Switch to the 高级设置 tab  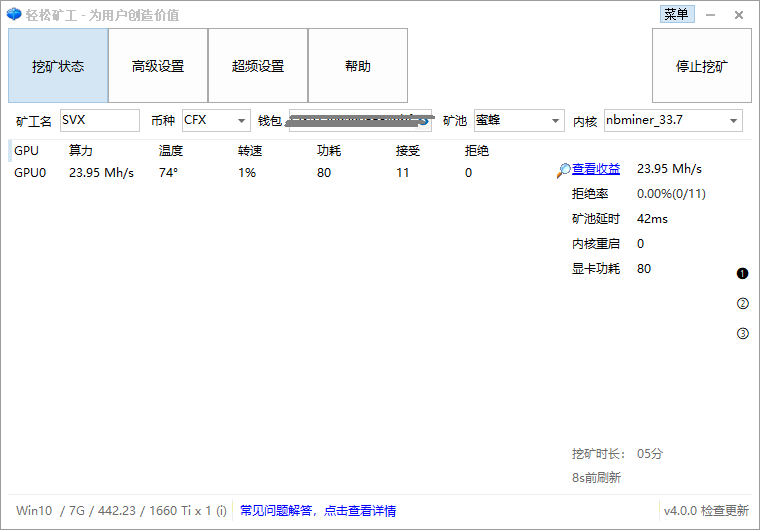158,66
